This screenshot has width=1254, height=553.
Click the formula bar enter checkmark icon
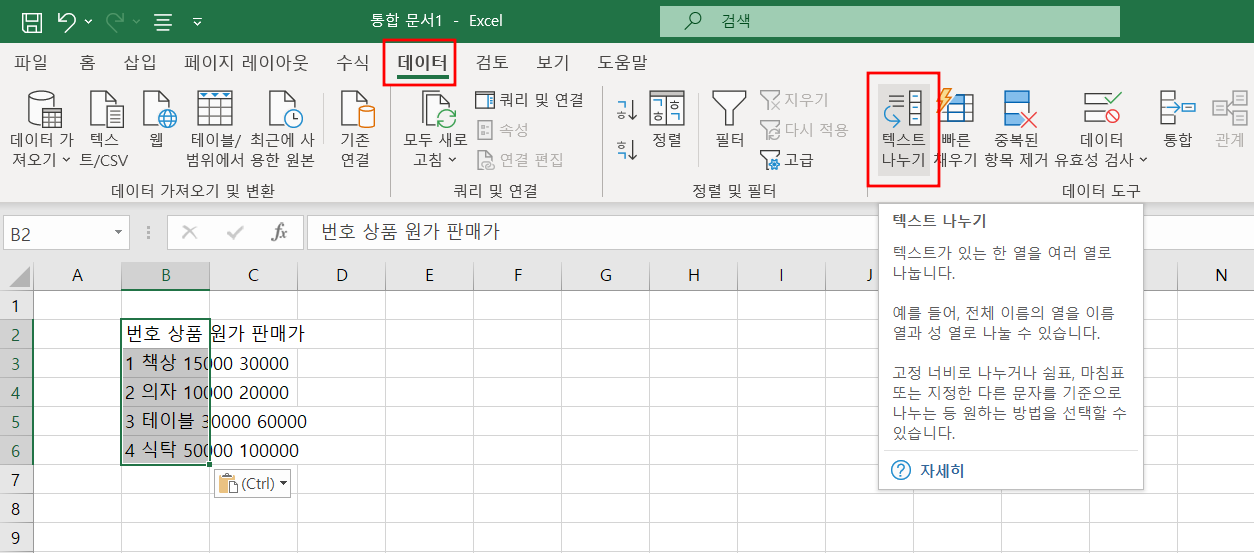[x=235, y=233]
